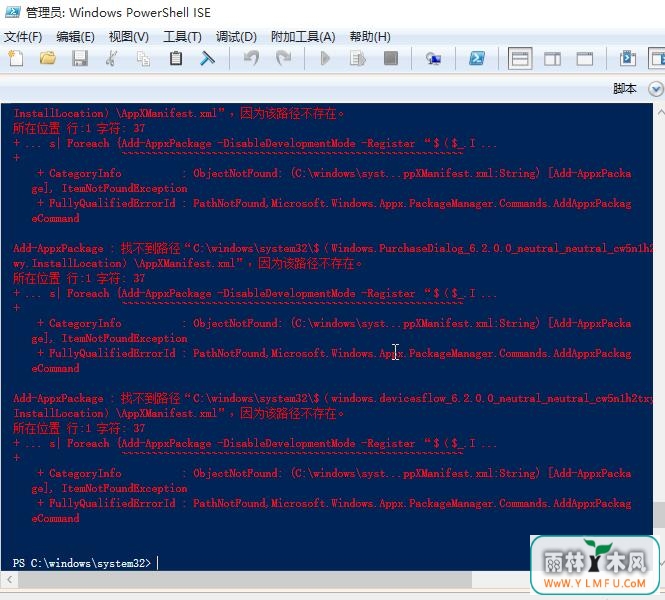Maximize the script pane layout icon
This screenshot has width=665, height=600.
pyautogui.click(x=584, y=59)
